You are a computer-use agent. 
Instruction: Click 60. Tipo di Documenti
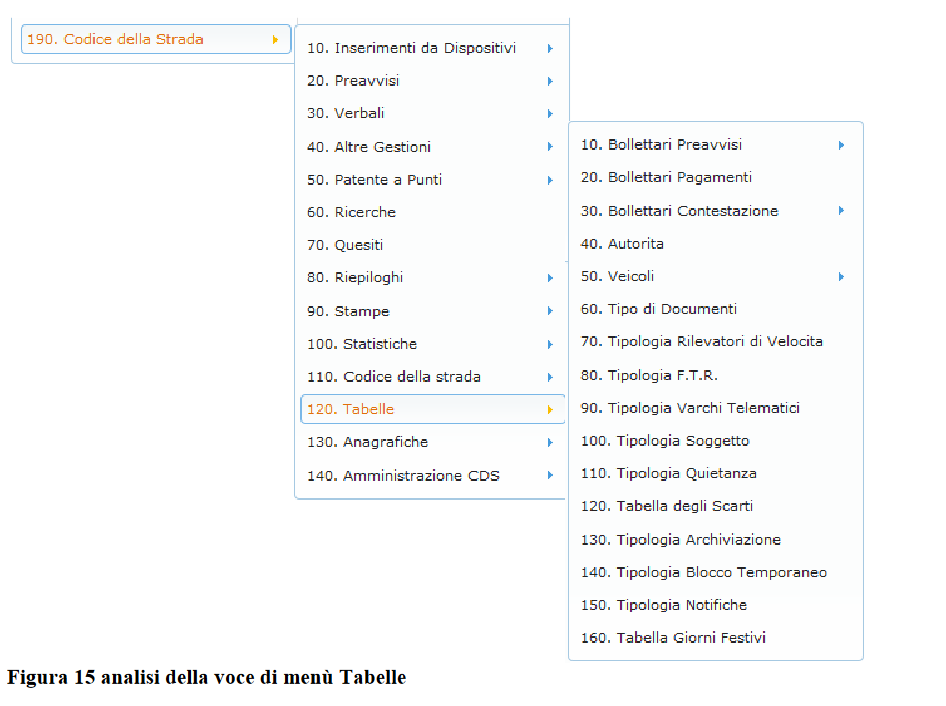pyautogui.click(x=658, y=309)
